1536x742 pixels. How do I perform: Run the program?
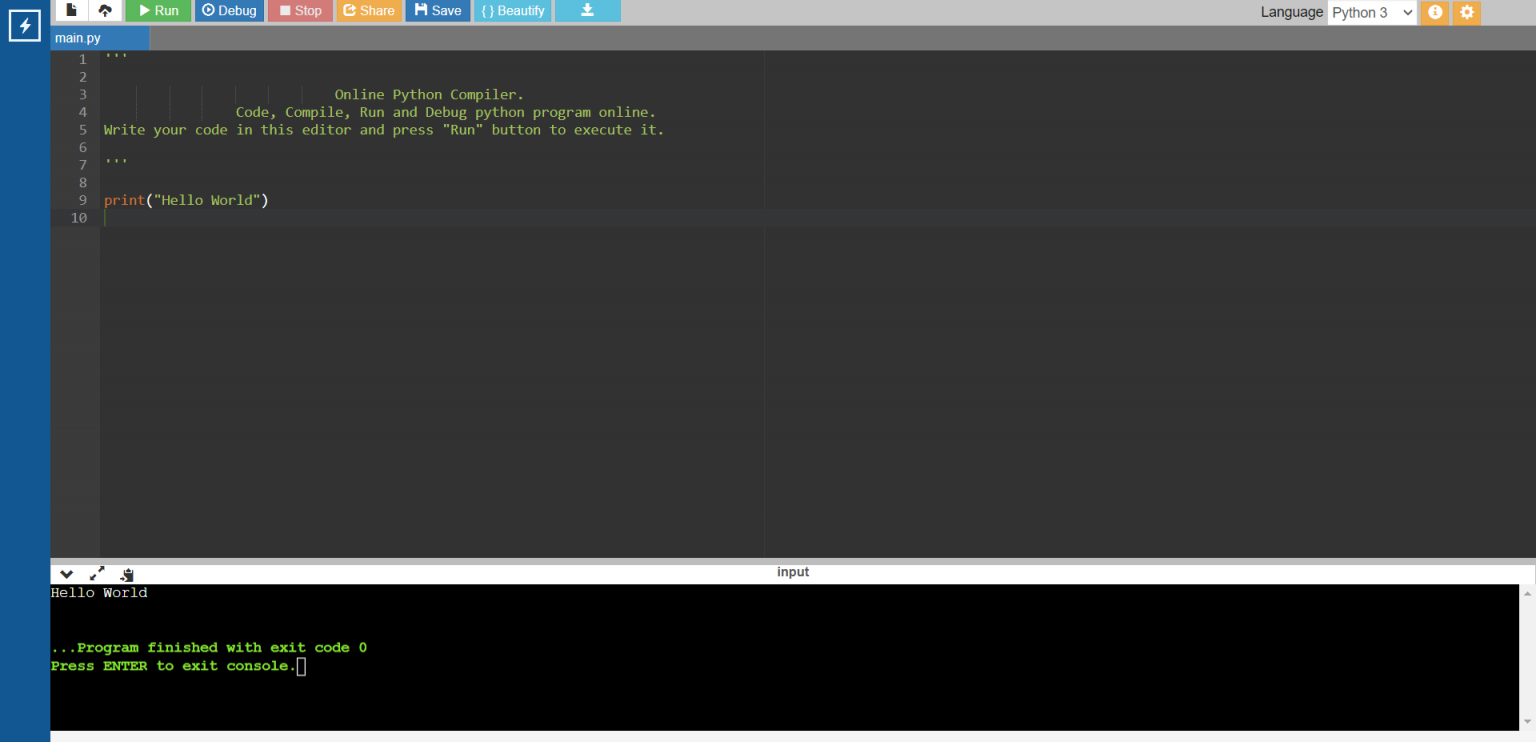158,10
